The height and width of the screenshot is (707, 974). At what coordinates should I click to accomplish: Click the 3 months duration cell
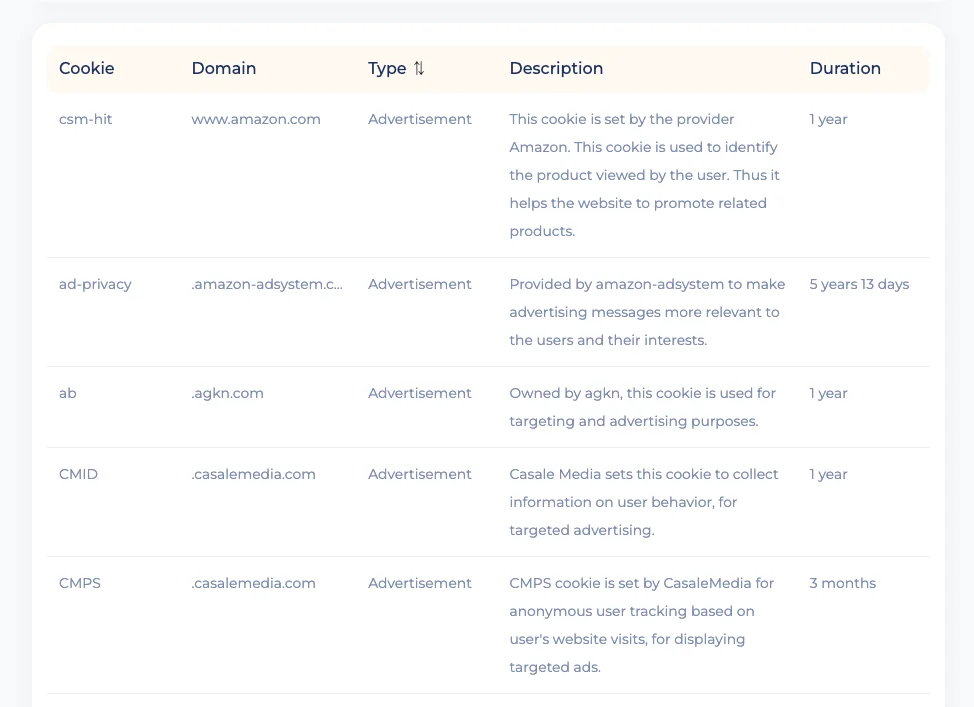[x=842, y=583]
